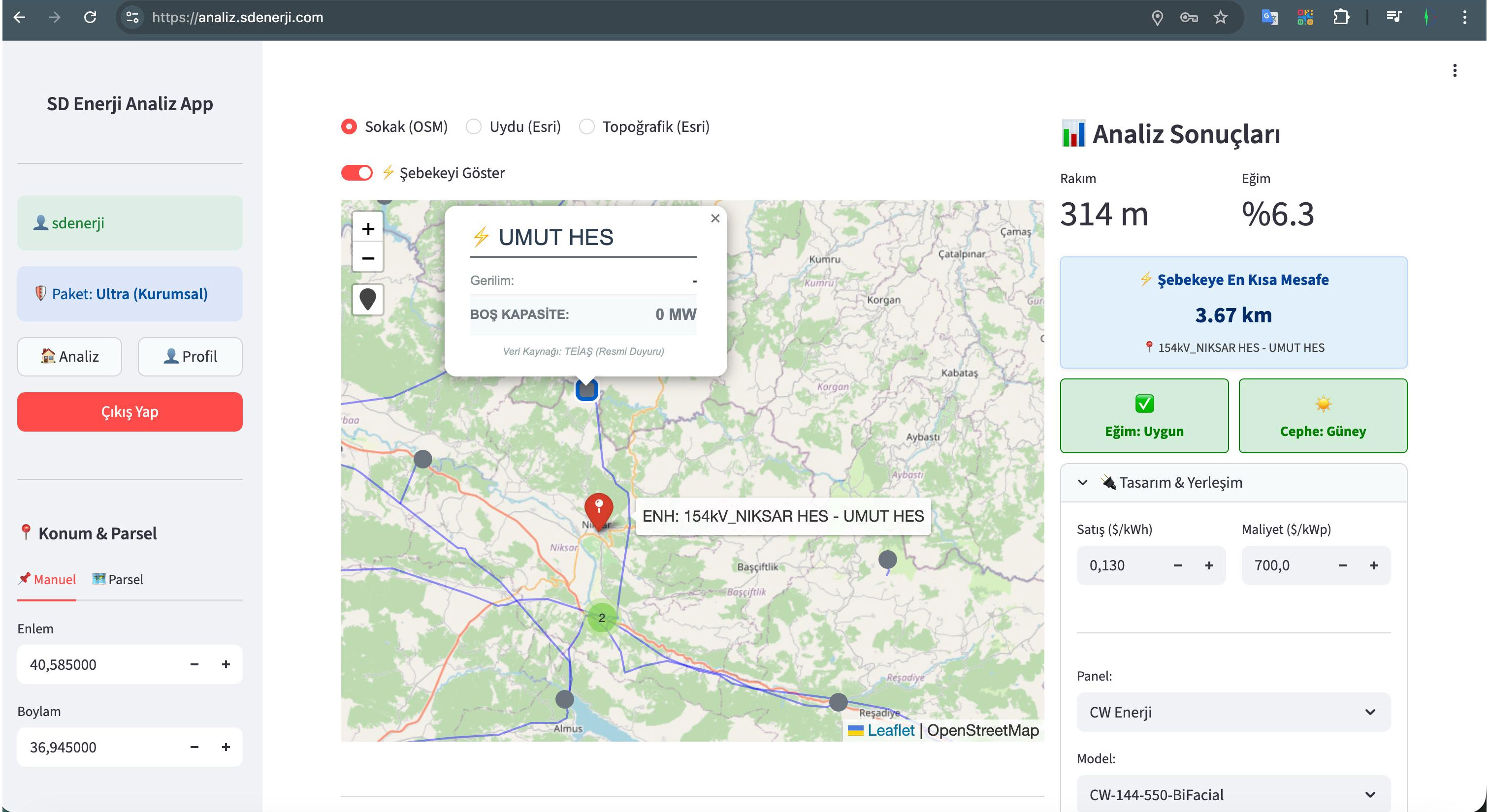Viewport: 1489px width, 812px height.
Task: Click the Çıkış Yap logout button
Action: point(130,412)
